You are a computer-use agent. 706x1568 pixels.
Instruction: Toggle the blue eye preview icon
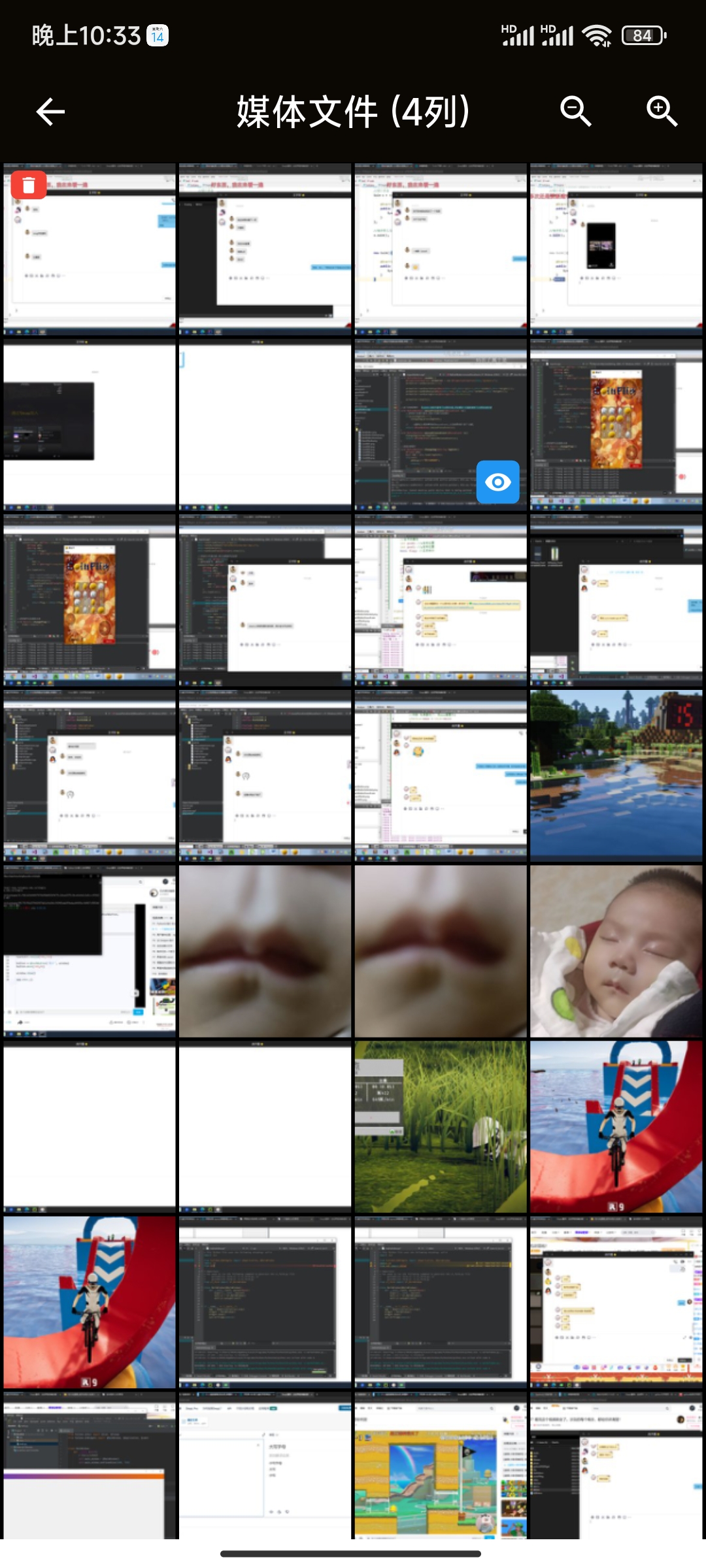(497, 482)
